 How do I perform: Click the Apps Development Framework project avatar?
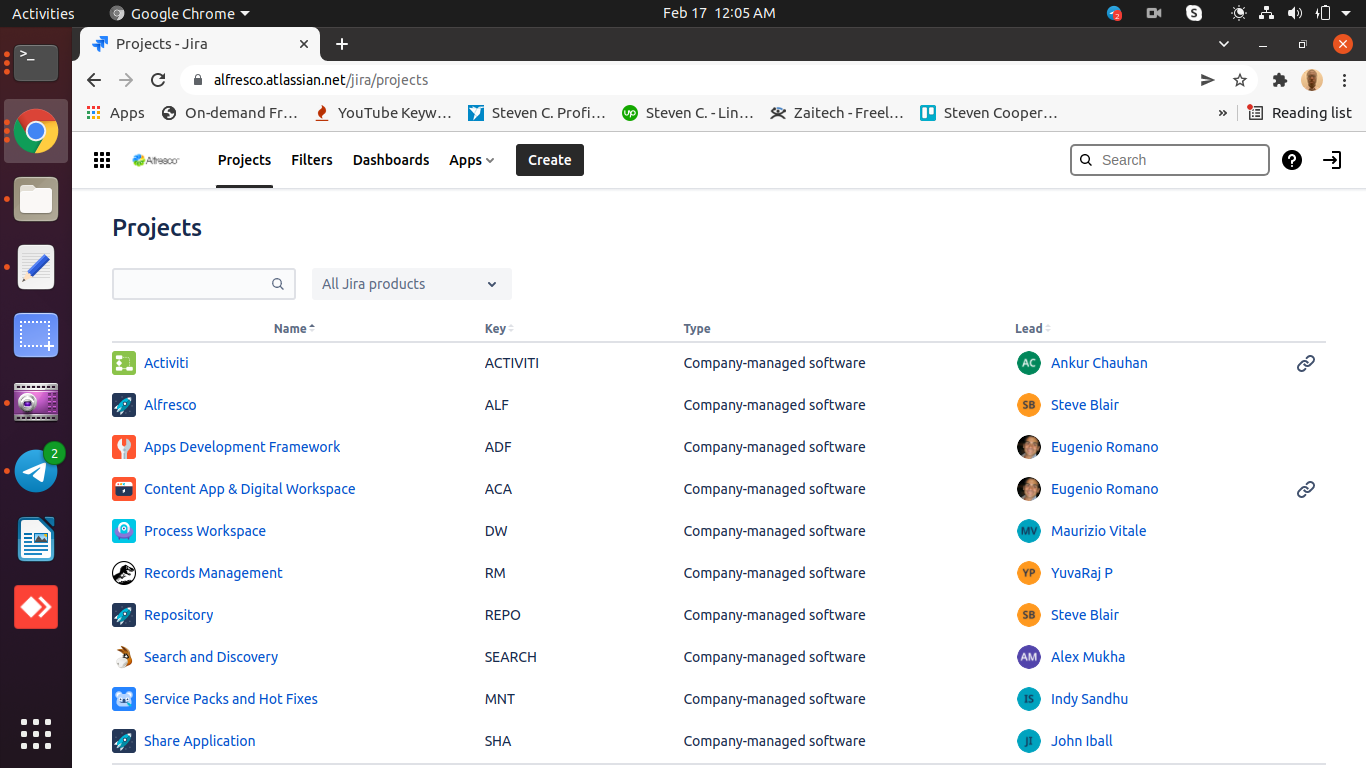click(124, 447)
